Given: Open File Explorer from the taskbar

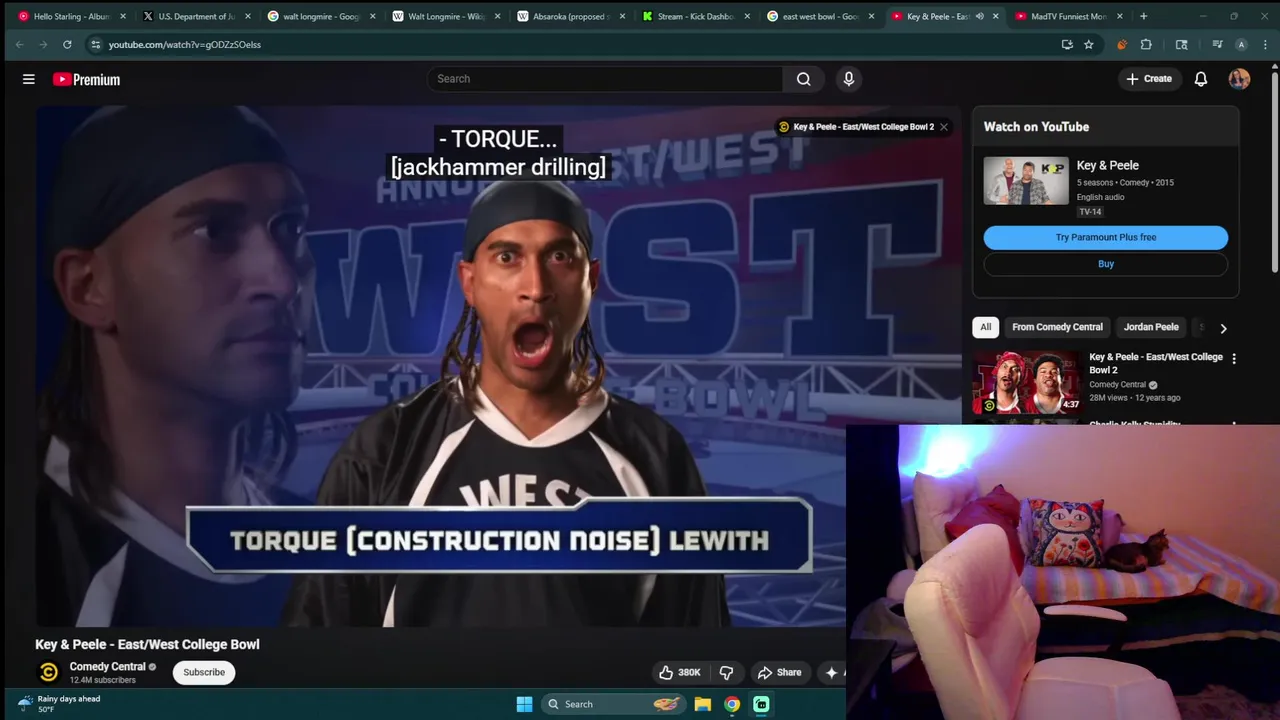Looking at the screenshot, I should click(703, 704).
